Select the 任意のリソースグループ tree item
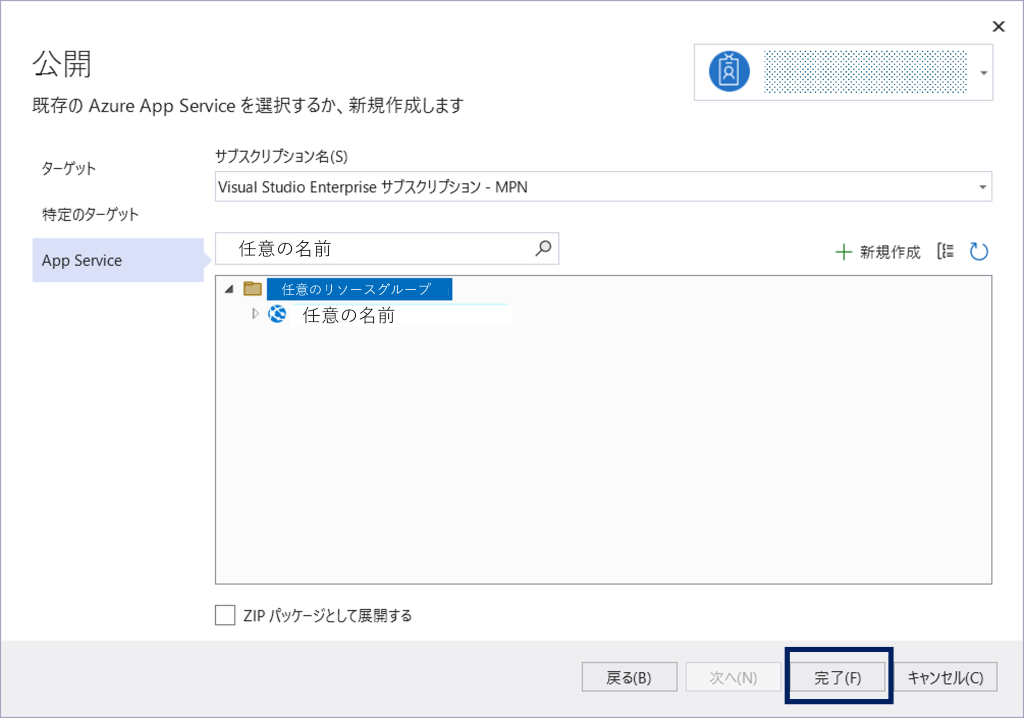Image resolution: width=1024 pixels, height=718 pixels. 359,289
